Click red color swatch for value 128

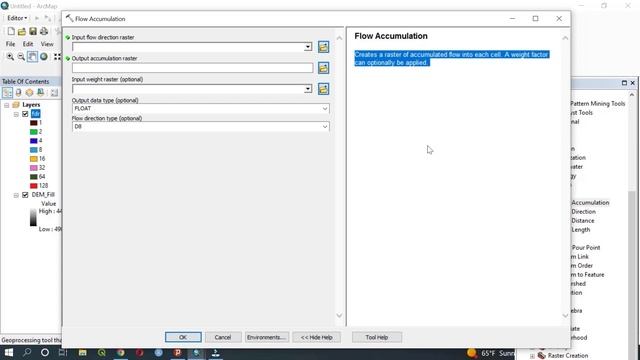(x=33, y=186)
